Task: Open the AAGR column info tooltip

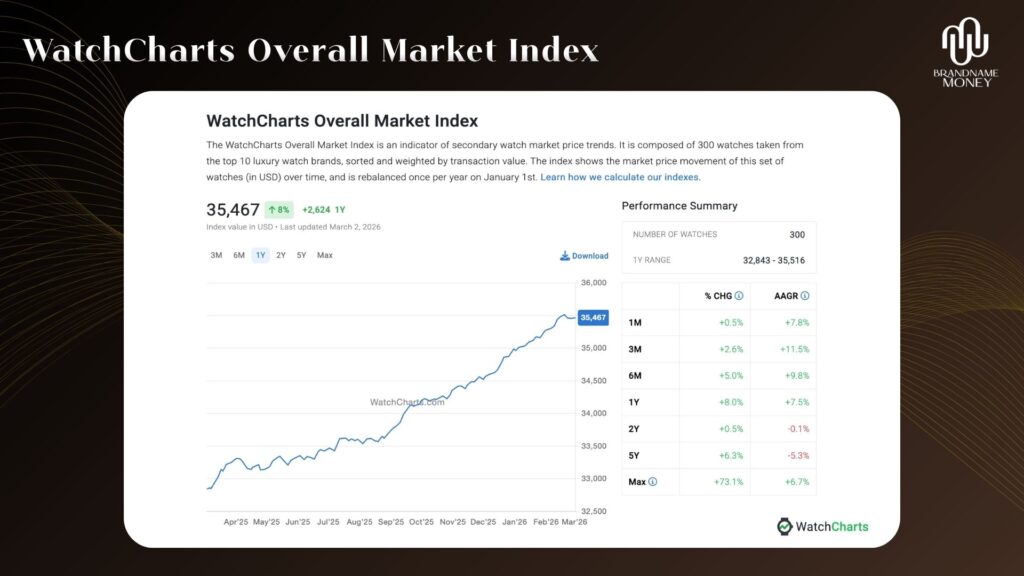Action: [x=805, y=296]
